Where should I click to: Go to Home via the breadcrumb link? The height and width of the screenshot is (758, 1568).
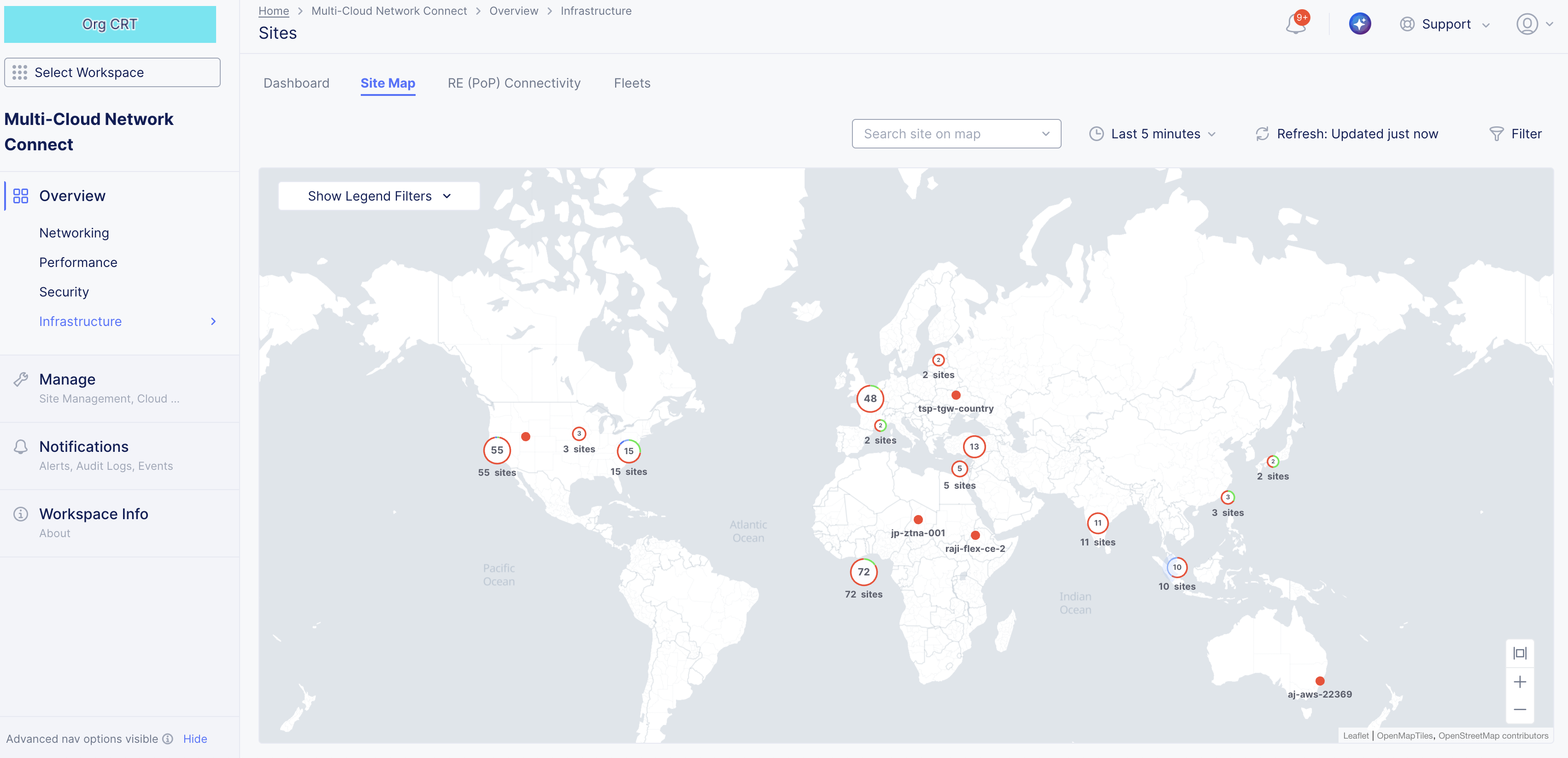pyautogui.click(x=273, y=10)
